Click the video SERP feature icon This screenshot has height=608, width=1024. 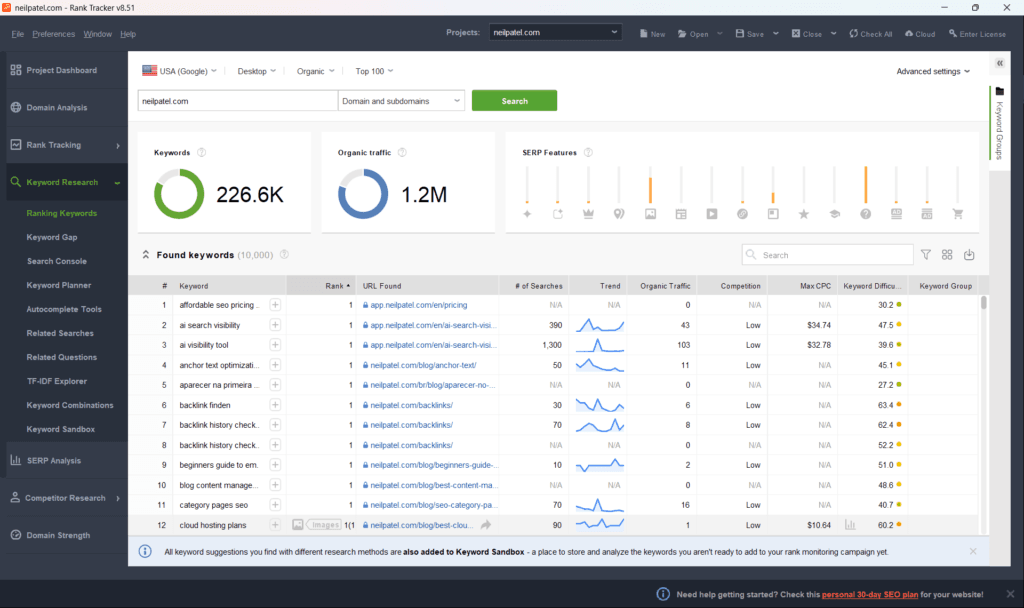click(x=712, y=214)
